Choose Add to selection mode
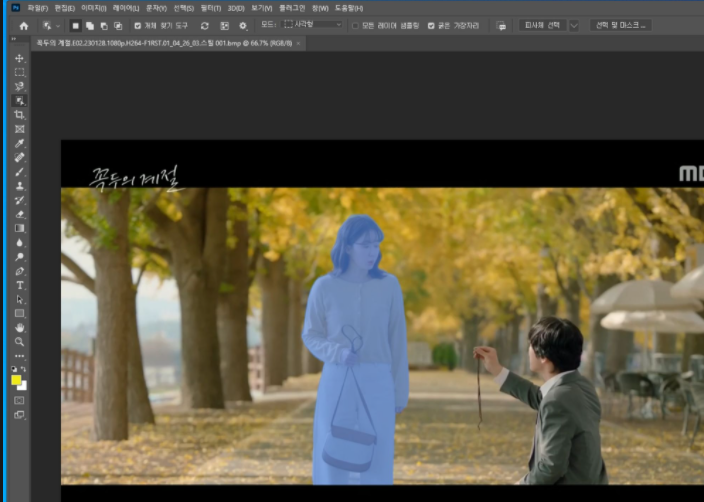Image resolution: width=704 pixels, height=502 pixels. [x=90, y=26]
